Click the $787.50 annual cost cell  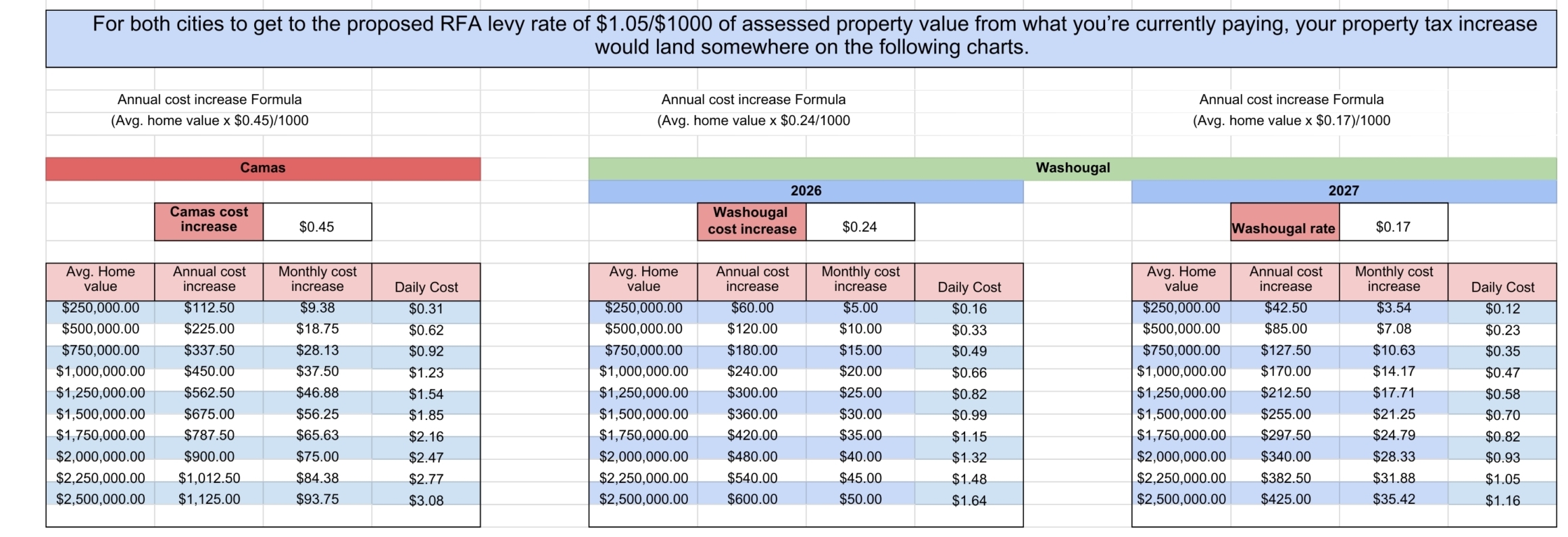[210, 436]
